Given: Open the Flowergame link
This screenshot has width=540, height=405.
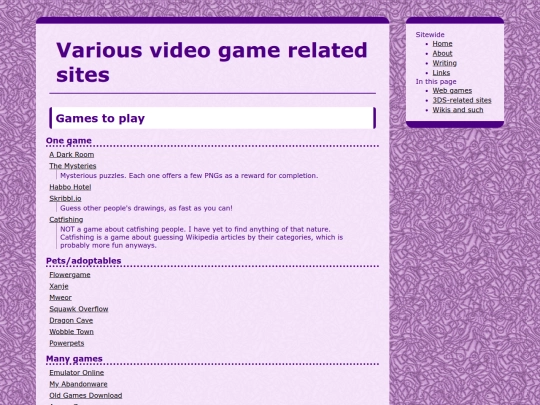Looking at the screenshot, I should (x=70, y=275).
